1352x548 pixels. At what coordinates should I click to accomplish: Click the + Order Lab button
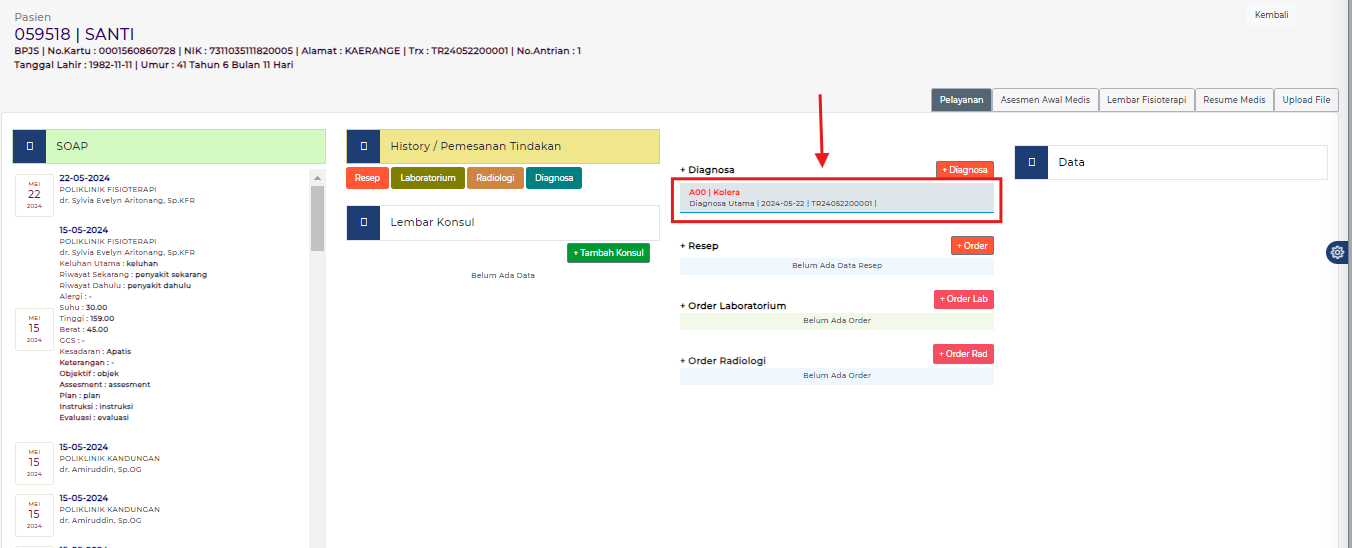tap(963, 299)
